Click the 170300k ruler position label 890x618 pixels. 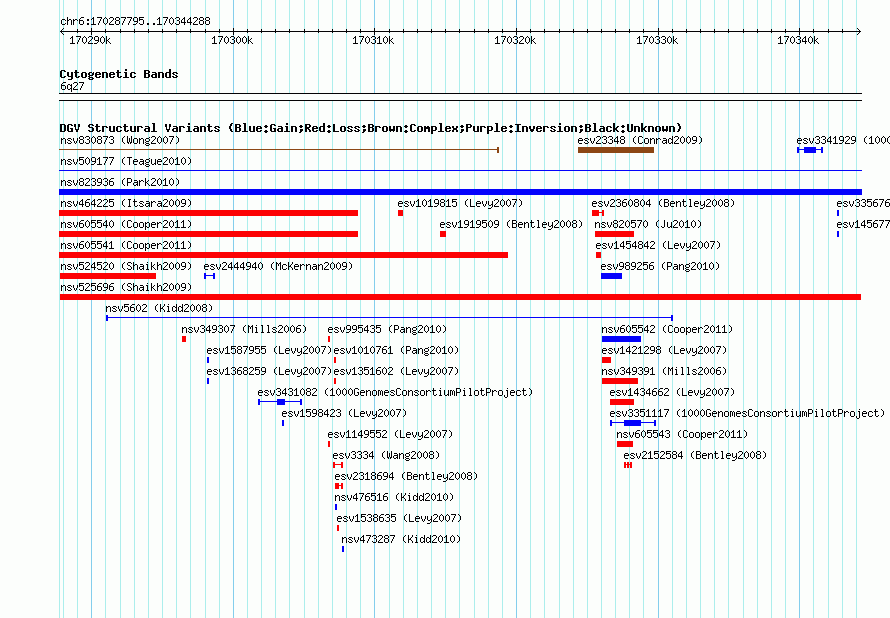pos(232,40)
